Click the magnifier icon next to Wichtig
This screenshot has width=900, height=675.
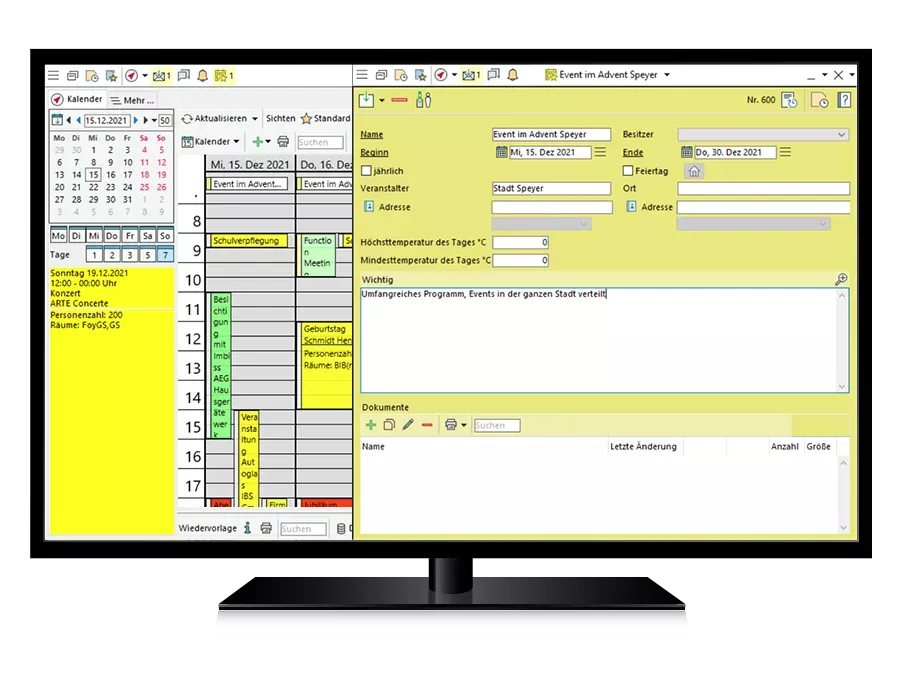(x=841, y=280)
